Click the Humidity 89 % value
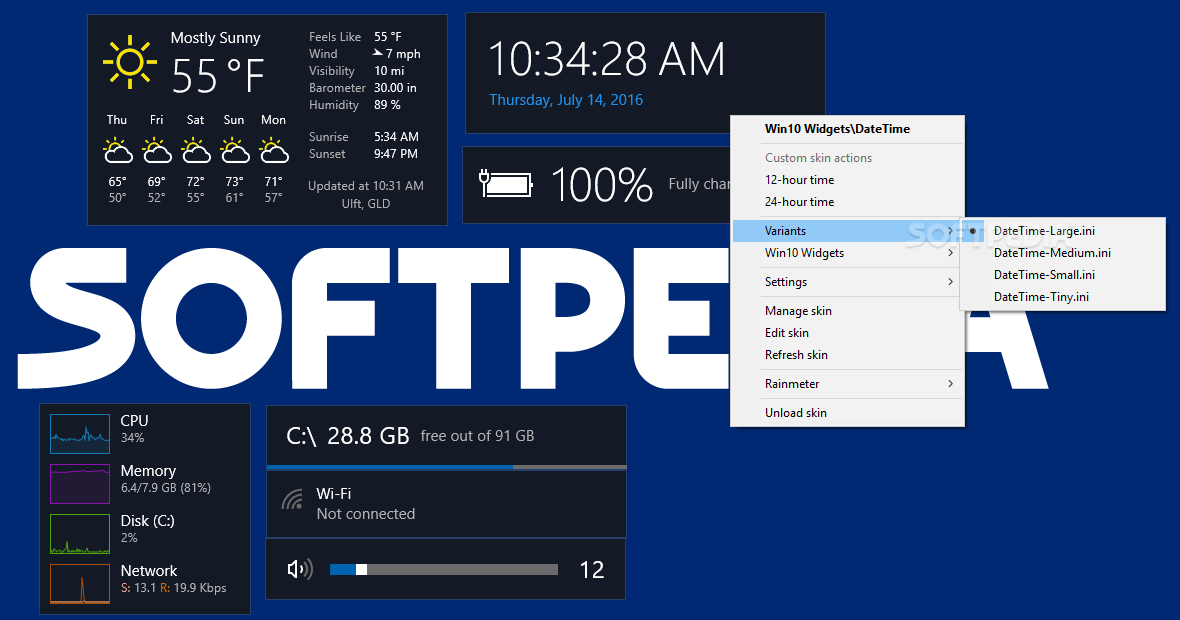The height and width of the screenshot is (620, 1180). pyautogui.click(x=387, y=105)
